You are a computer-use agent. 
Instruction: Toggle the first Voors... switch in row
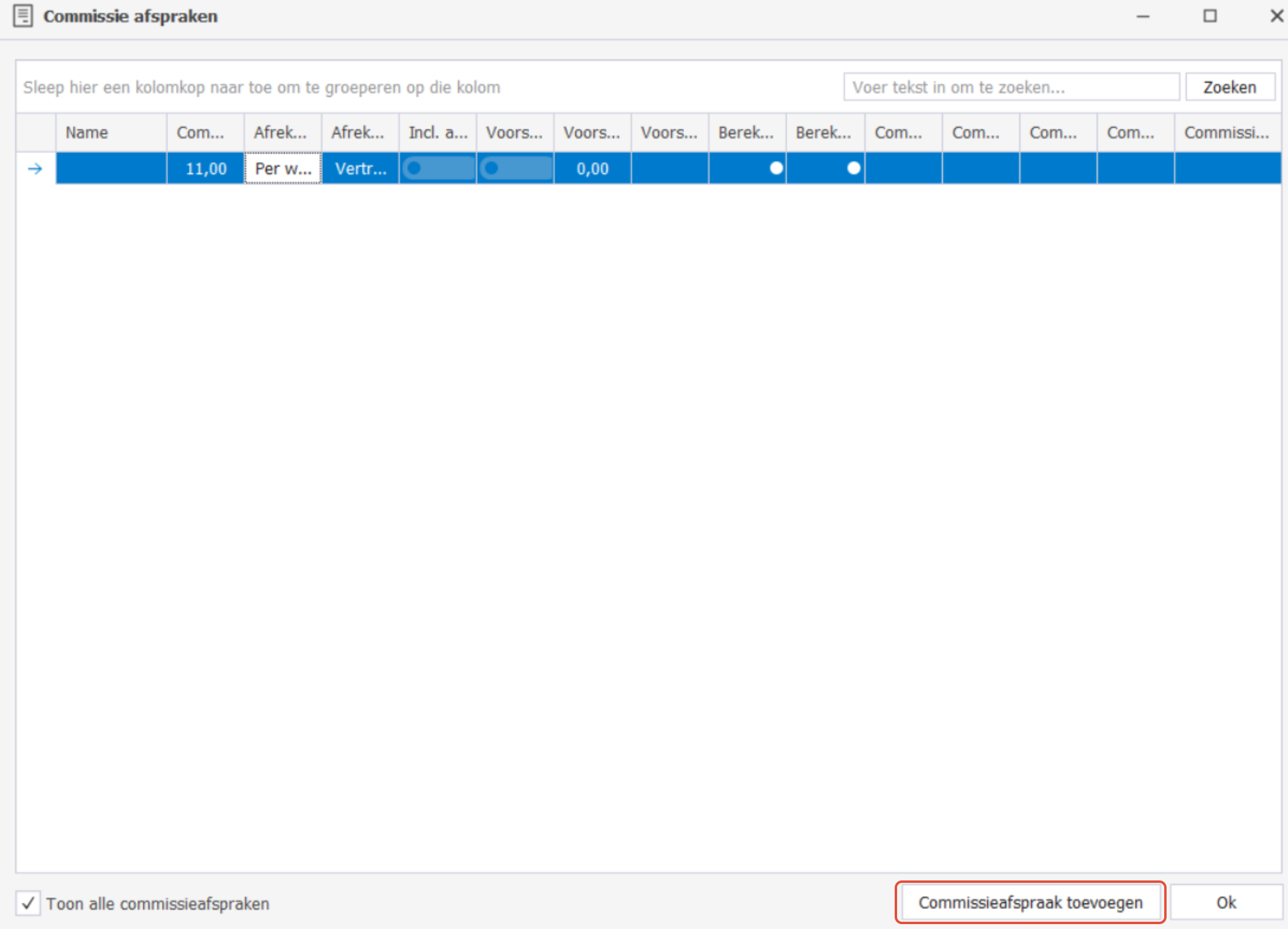pyautogui.click(x=515, y=168)
